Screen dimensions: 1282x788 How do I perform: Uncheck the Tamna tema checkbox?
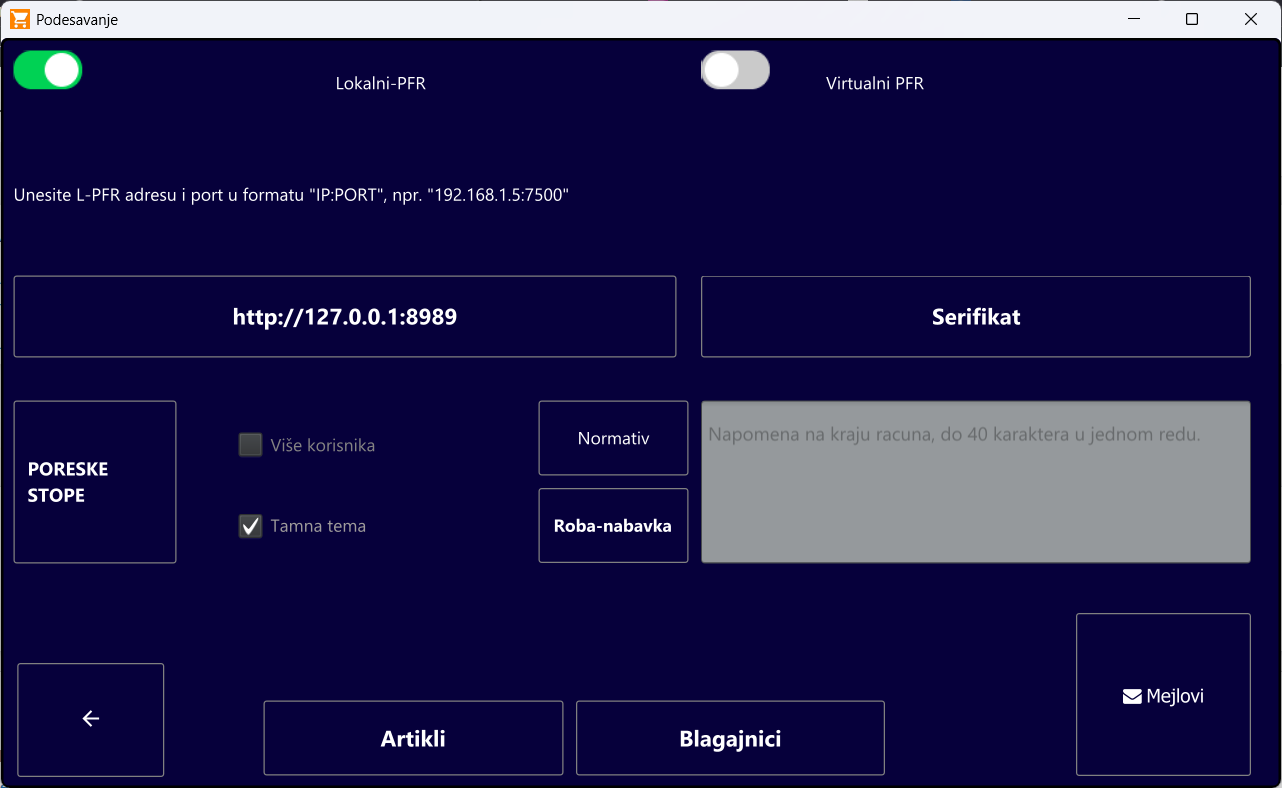[250, 526]
